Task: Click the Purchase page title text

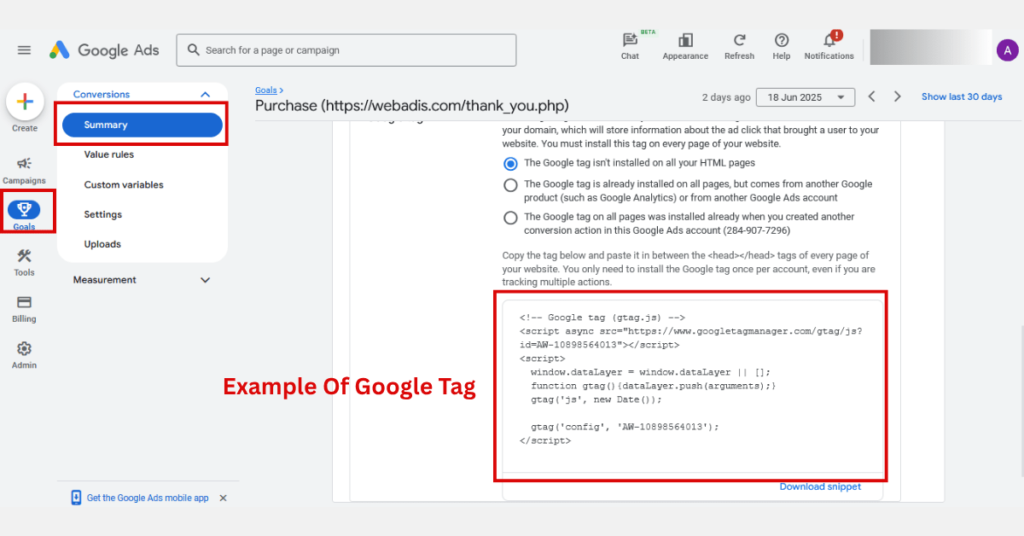Action: pos(411,106)
